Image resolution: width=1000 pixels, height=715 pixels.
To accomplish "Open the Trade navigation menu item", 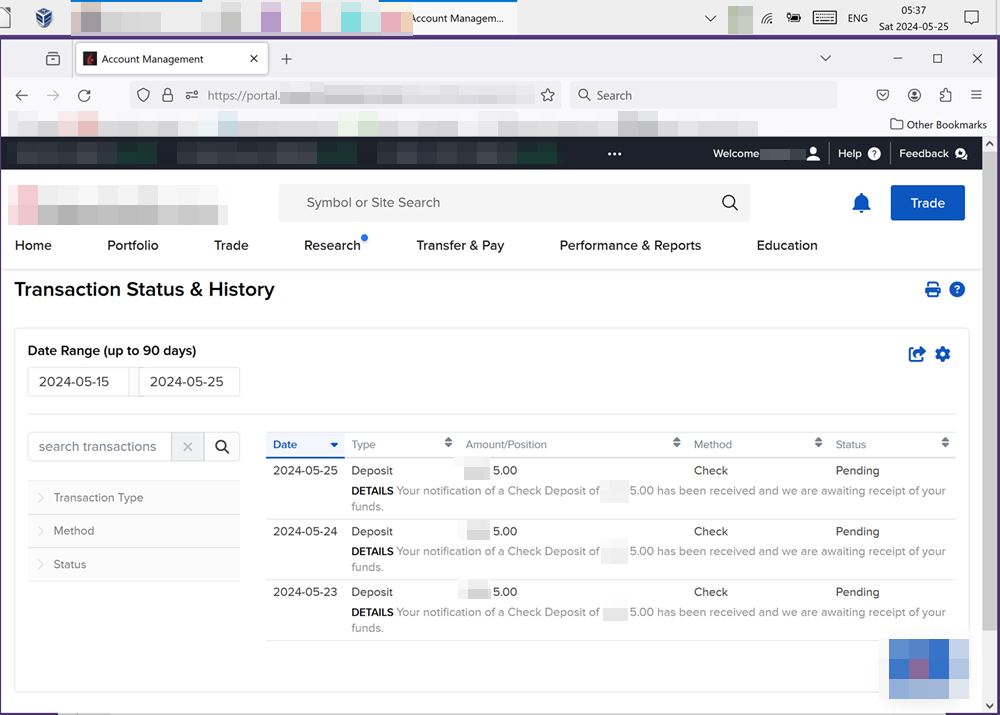I will [231, 246].
